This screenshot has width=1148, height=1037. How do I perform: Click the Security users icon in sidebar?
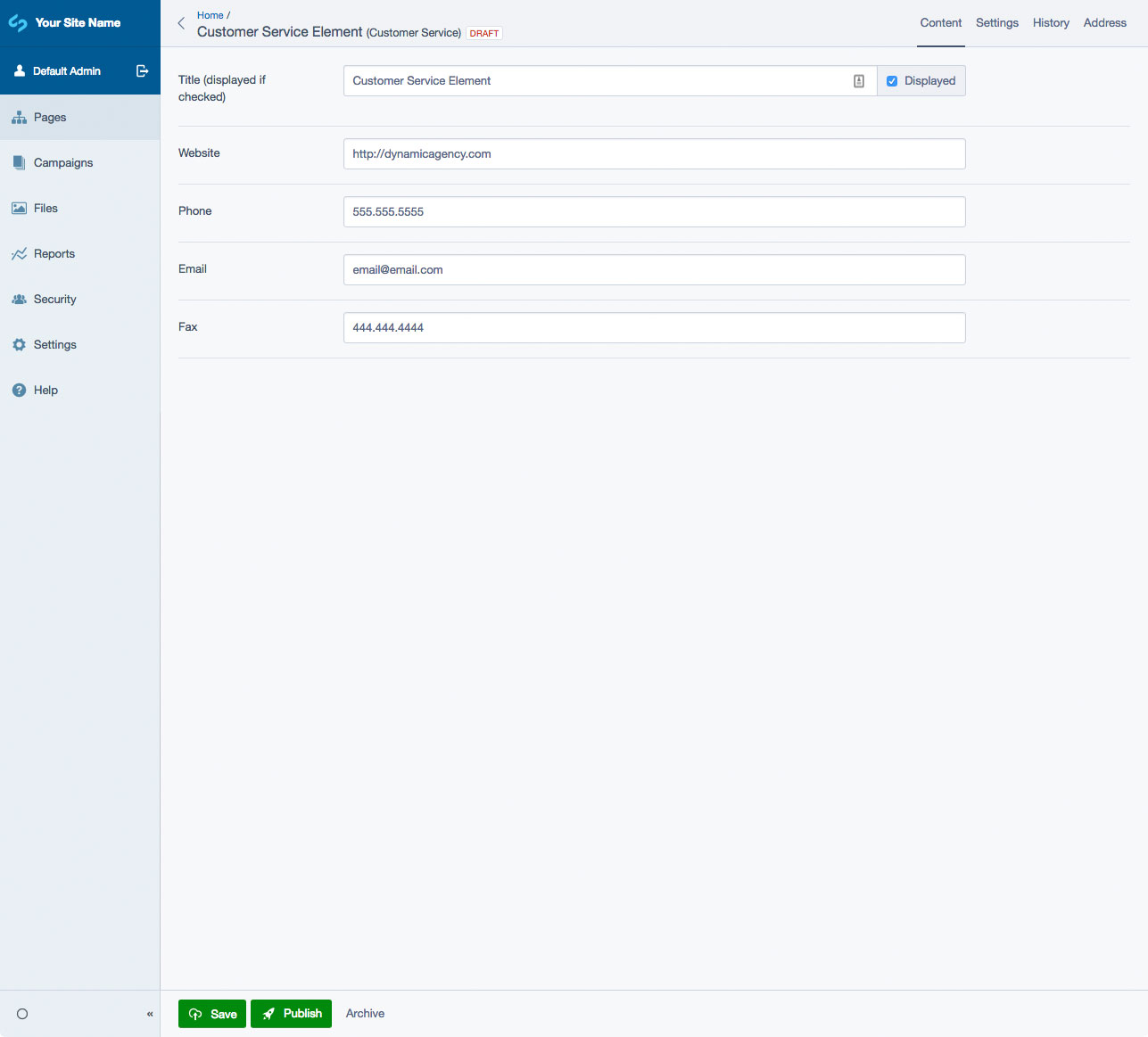click(x=19, y=300)
